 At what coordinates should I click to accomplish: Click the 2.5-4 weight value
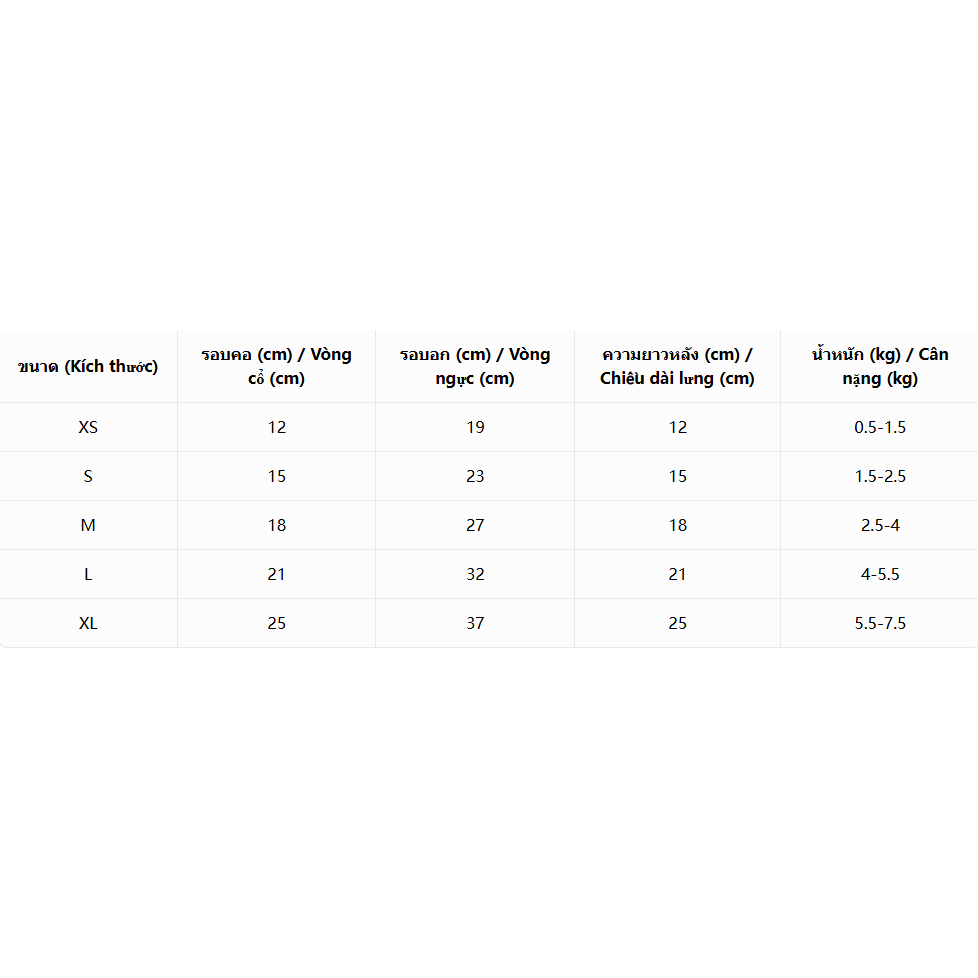click(880, 525)
